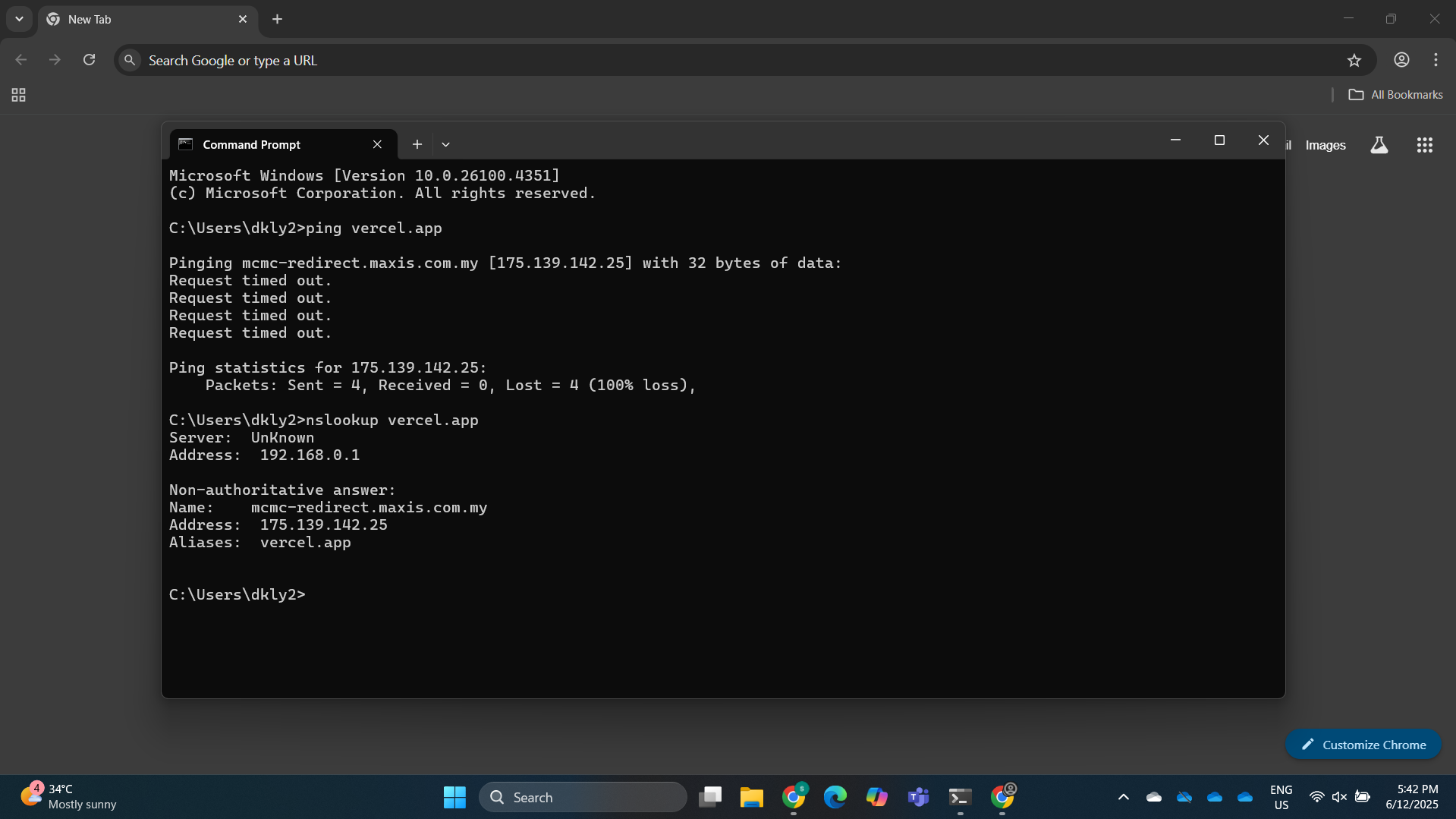Click 'Non-authoritative answer:' line
Image resolution: width=1456 pixels, height=819 pixels.
pos(282,490)
